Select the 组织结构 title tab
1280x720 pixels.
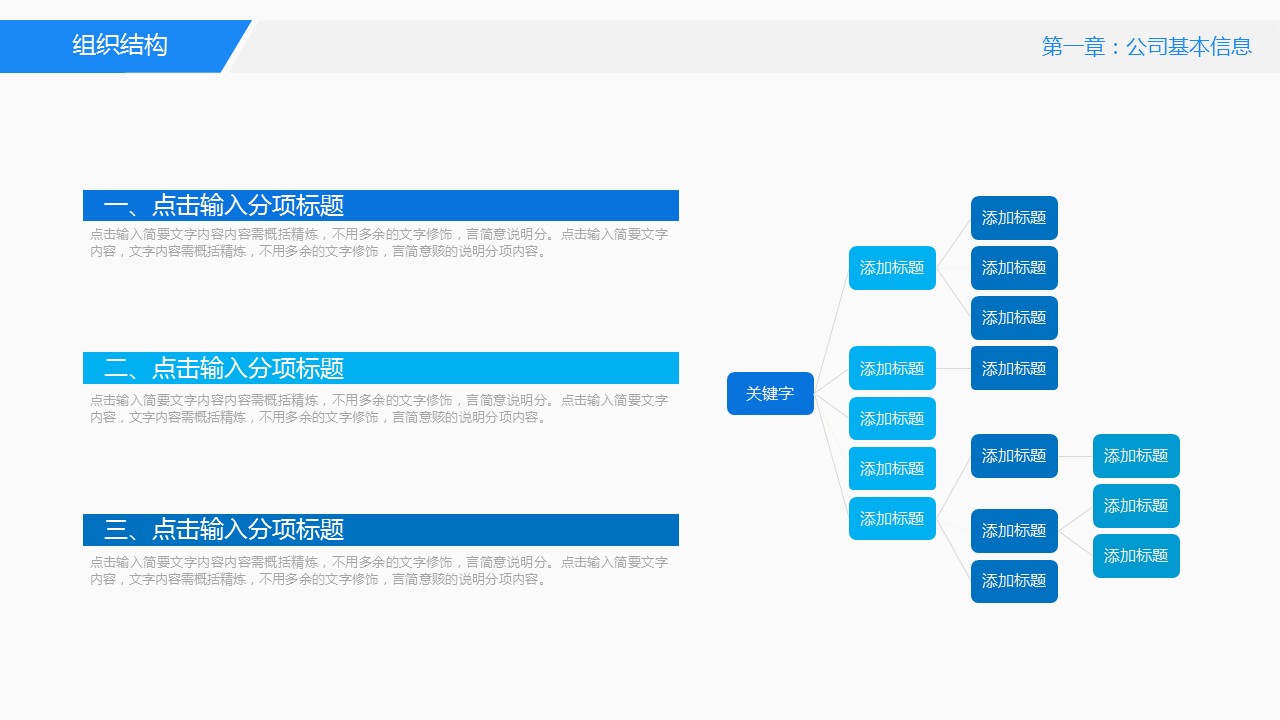(x=120, y=46)
